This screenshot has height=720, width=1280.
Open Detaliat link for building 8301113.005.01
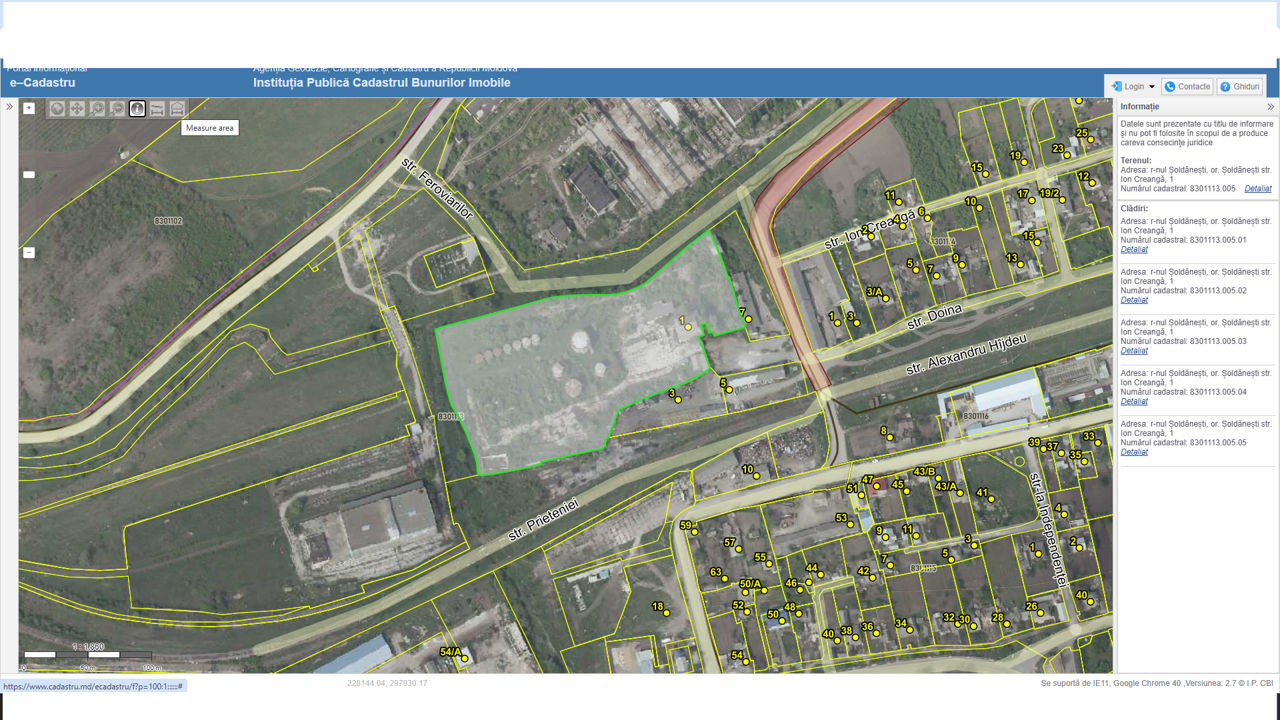pyautogui.click(x=1134, y=249)
